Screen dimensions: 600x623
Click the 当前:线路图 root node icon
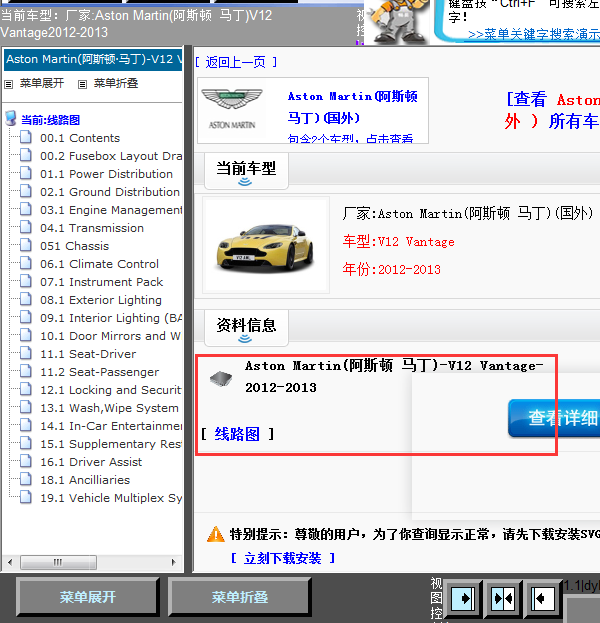tap(11, 118)
